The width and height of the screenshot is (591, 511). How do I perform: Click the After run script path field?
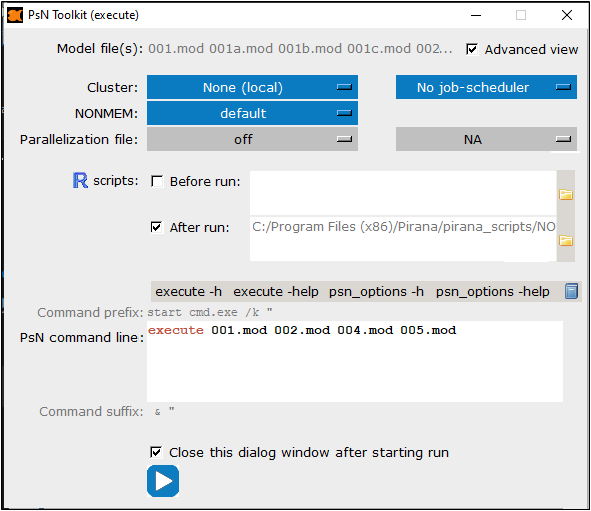[403, 239]
